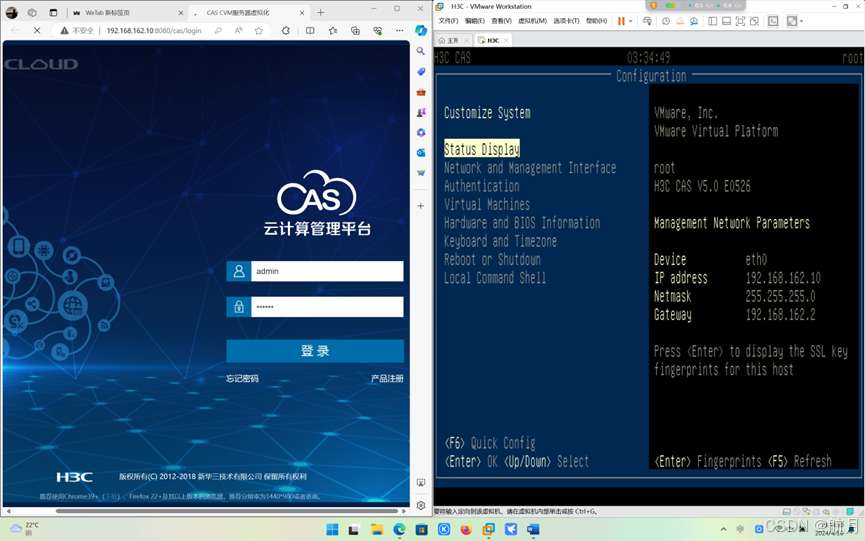
Task: Open File Explorer from the taskbar
Action: 377,529
